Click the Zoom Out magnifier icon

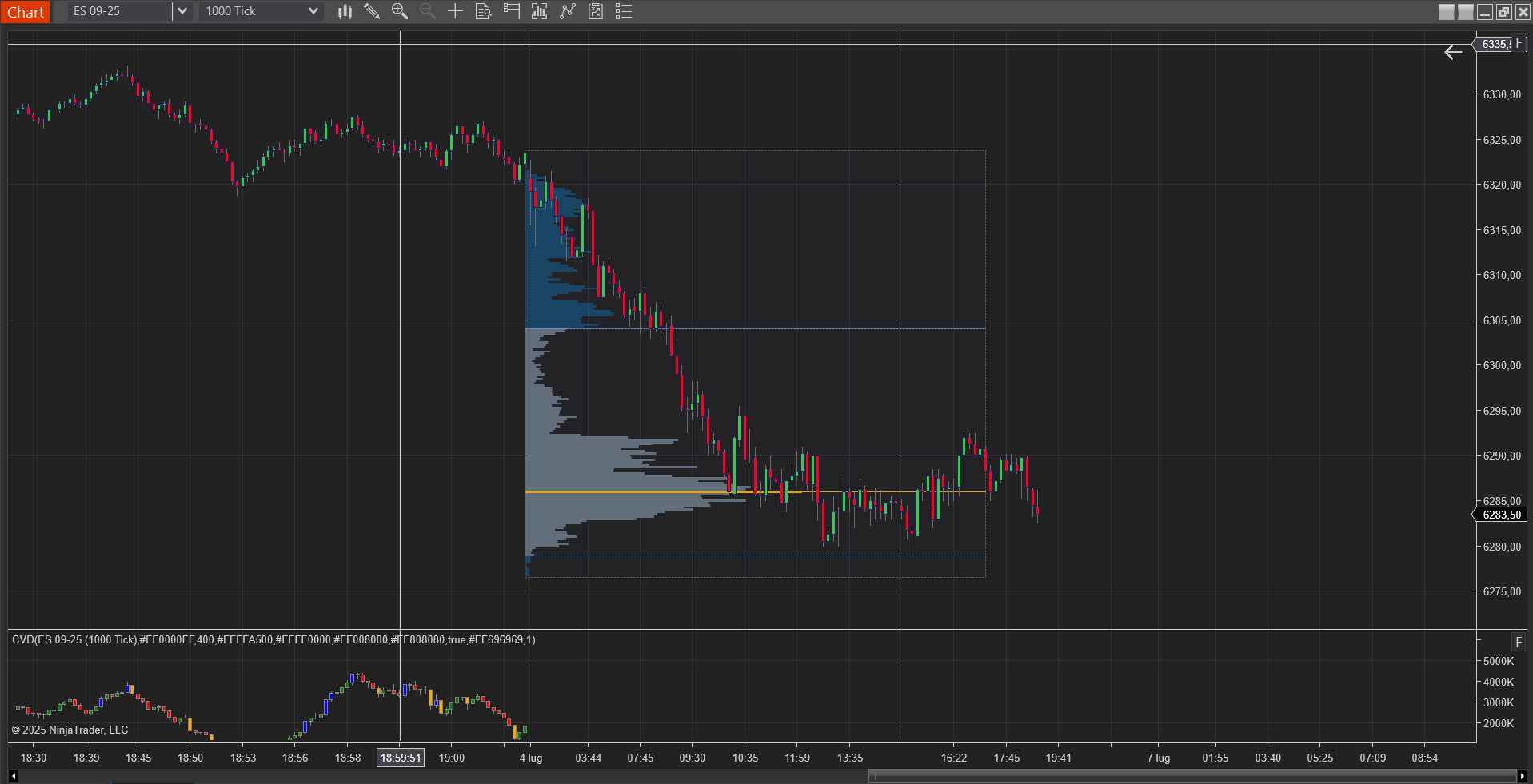(428, 11)
